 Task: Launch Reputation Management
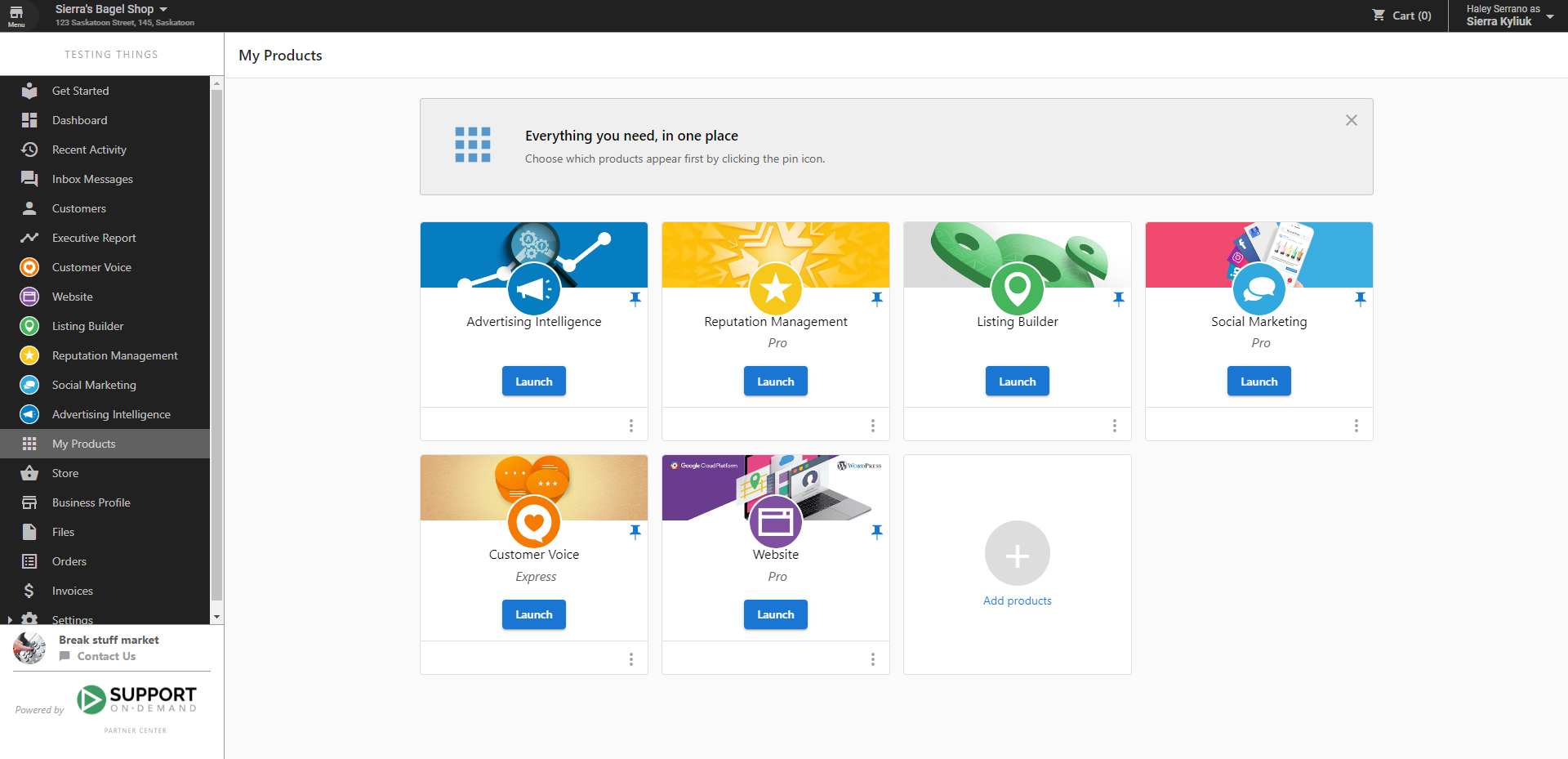click(776, 382)
